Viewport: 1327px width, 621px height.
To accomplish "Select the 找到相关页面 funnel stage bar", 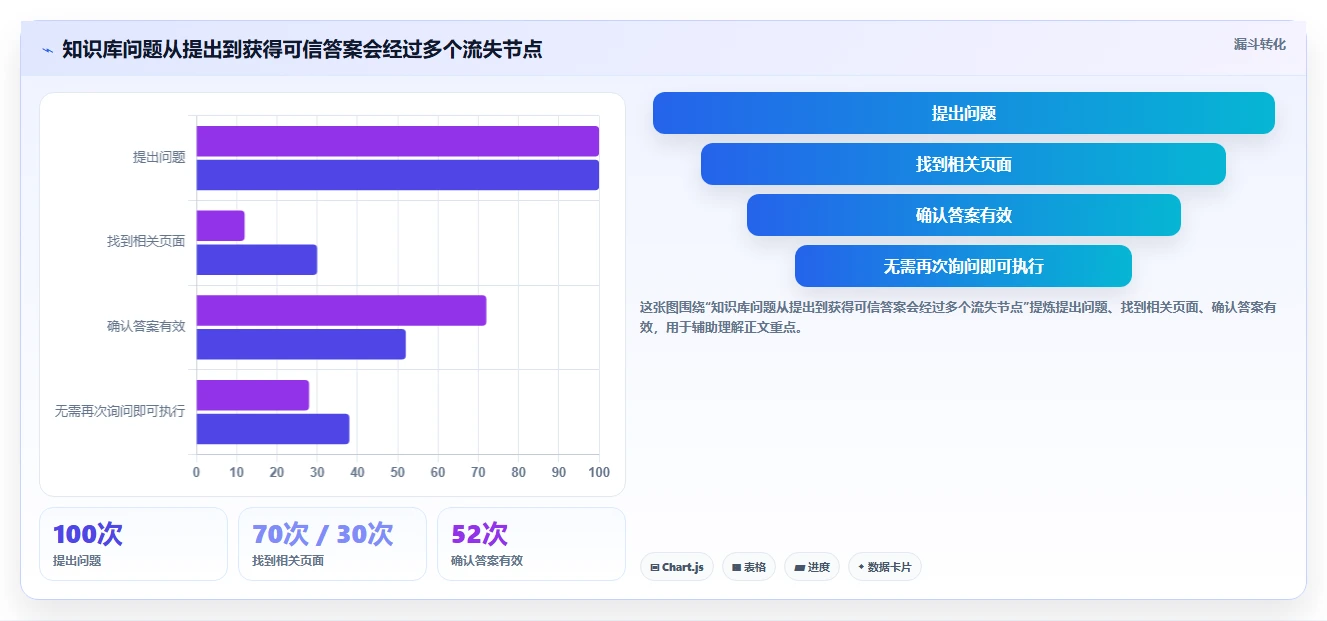I will (x=963, y=164).
